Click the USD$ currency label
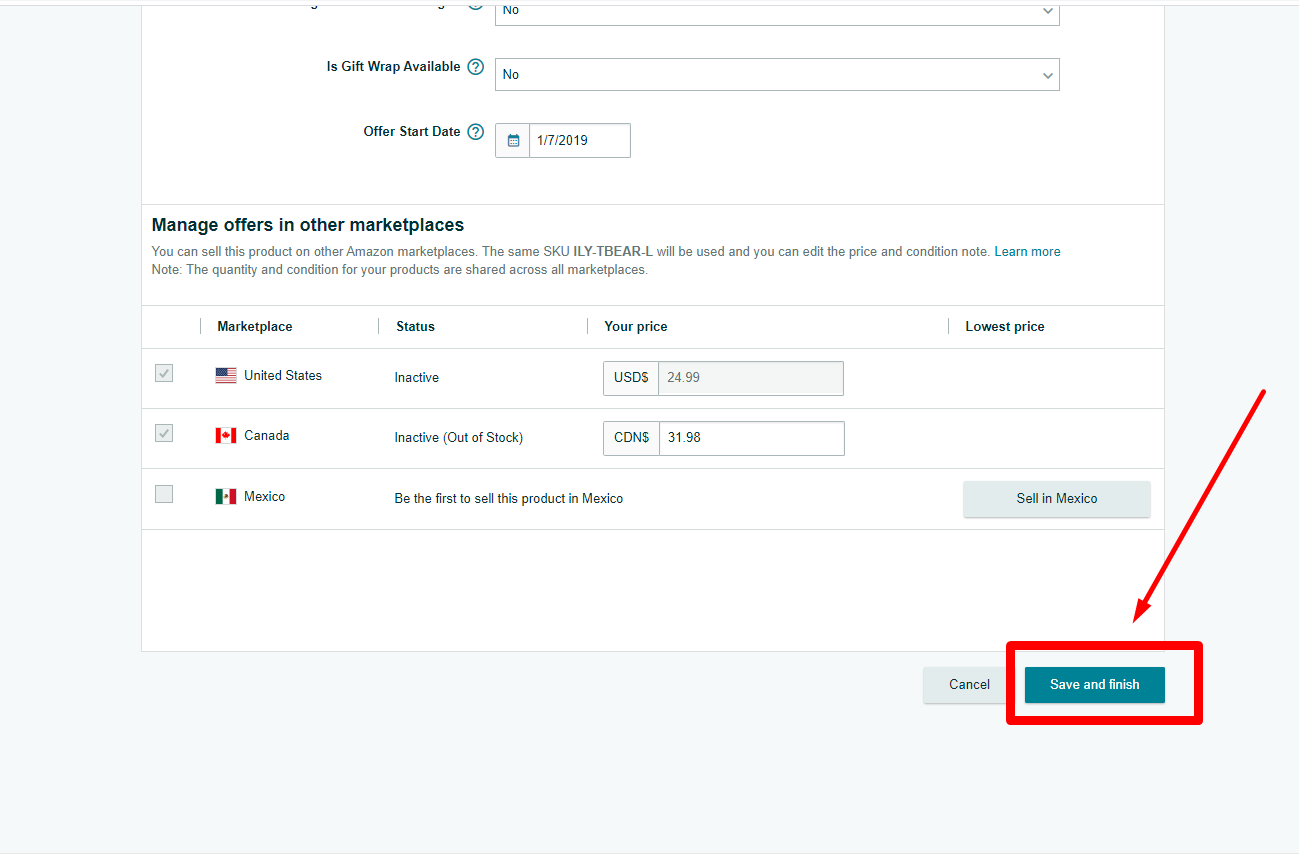The image size is (1299, 860). click(631, 378)
